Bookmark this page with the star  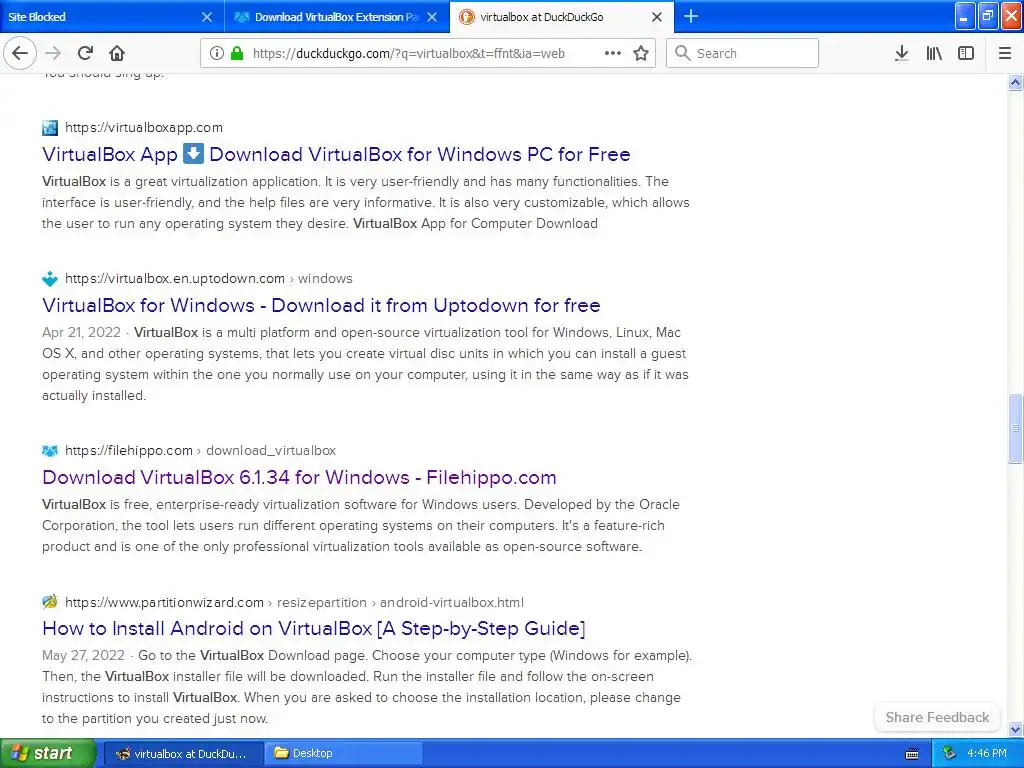coord(641,53)
